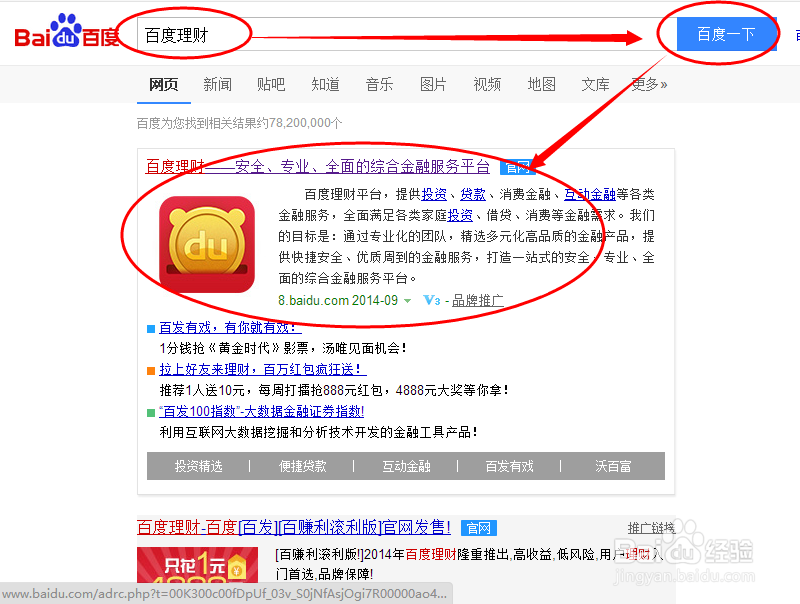Image resolution: width=800 pixels, height=604 pixels.
Task: Open the 拉上好友来理财 red packet link
Action: [263, 369]
